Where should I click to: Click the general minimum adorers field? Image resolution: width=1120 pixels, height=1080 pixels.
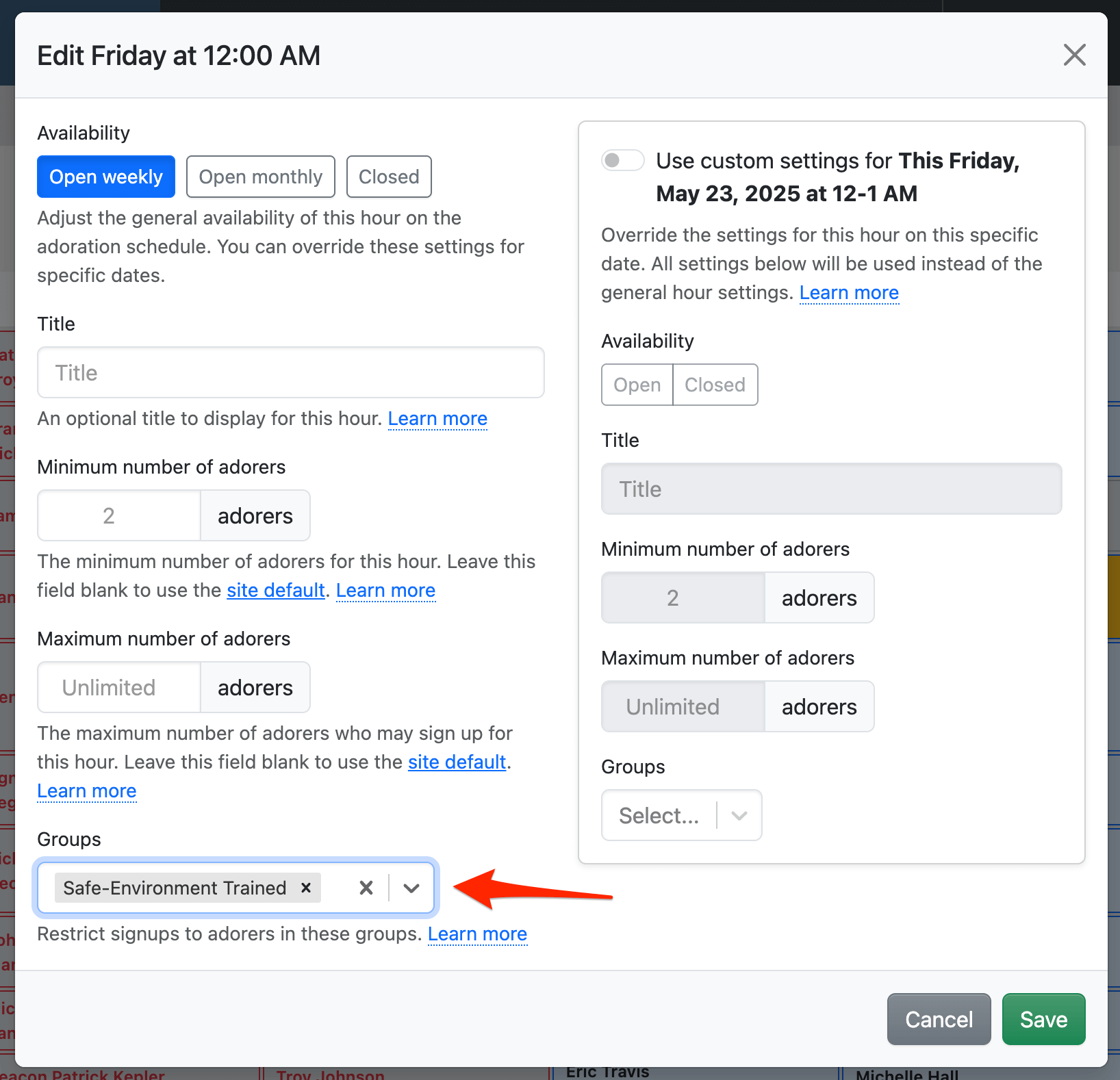pos(119,515)
